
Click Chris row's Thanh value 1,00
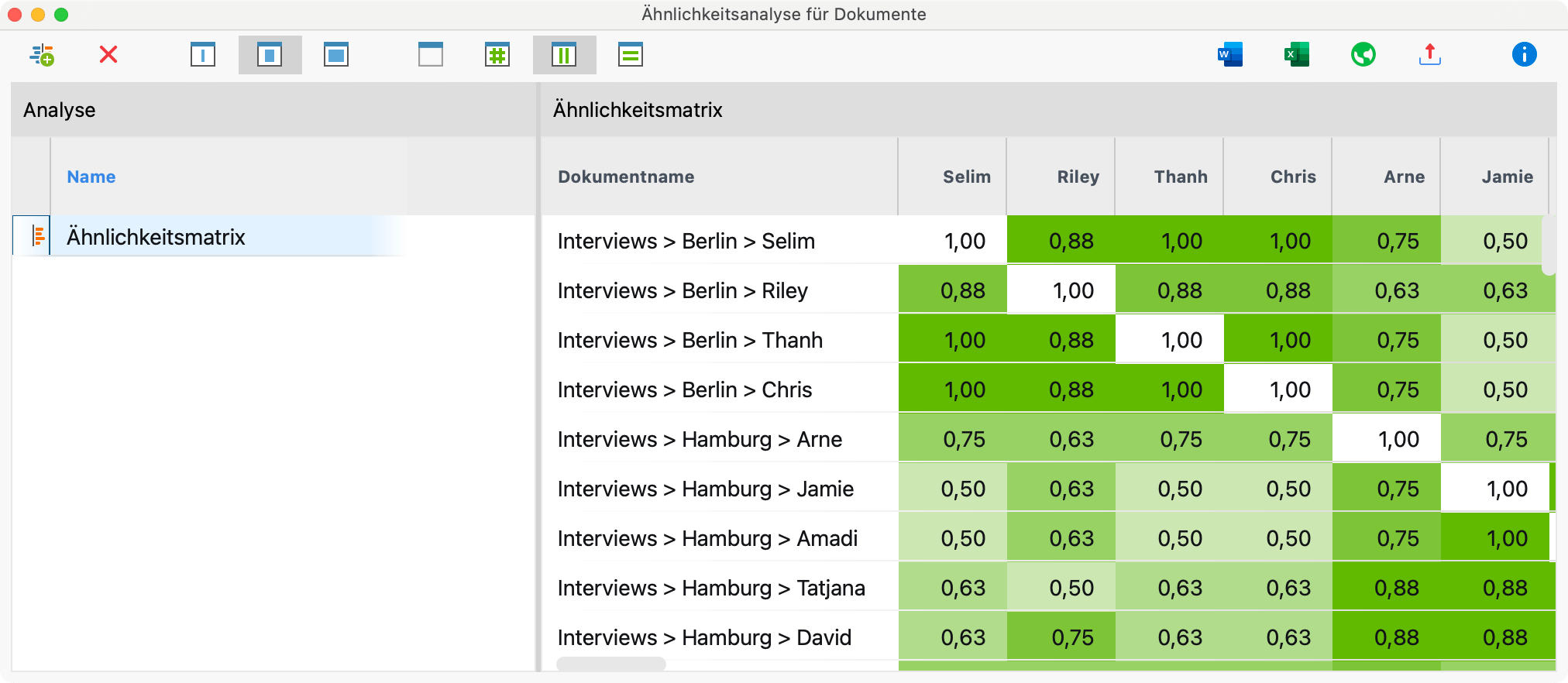1170,388
